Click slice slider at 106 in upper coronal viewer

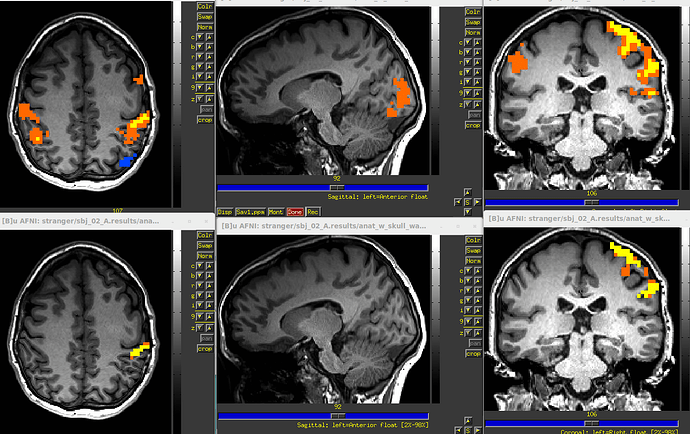(x=591, y=202)
